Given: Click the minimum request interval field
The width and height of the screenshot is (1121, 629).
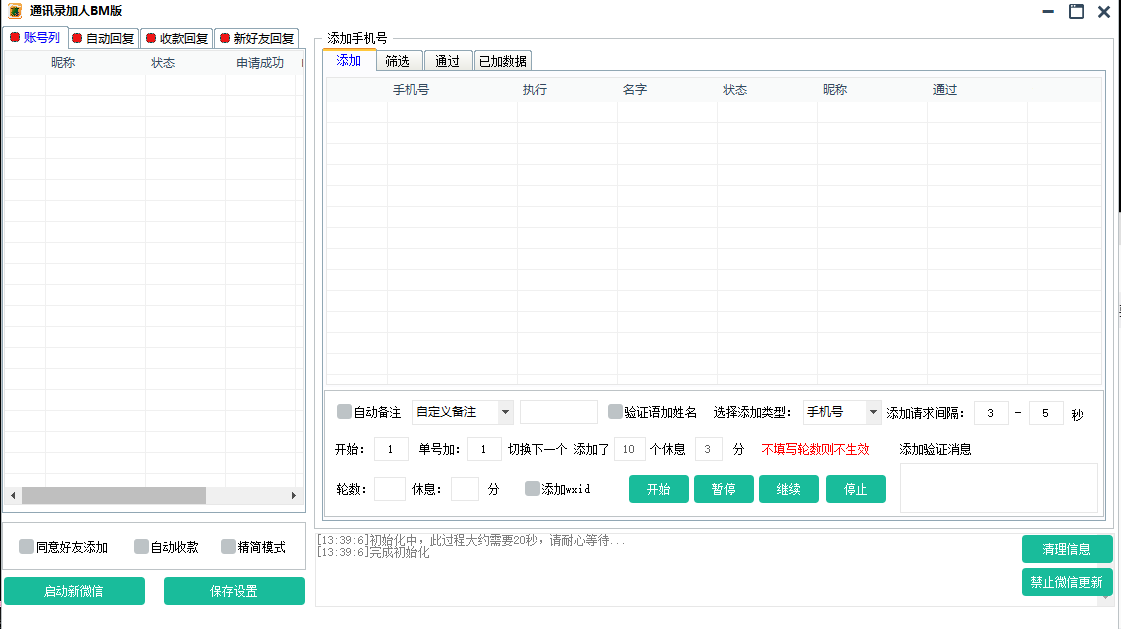Looking at the screenshot, I should click(992, 412).
